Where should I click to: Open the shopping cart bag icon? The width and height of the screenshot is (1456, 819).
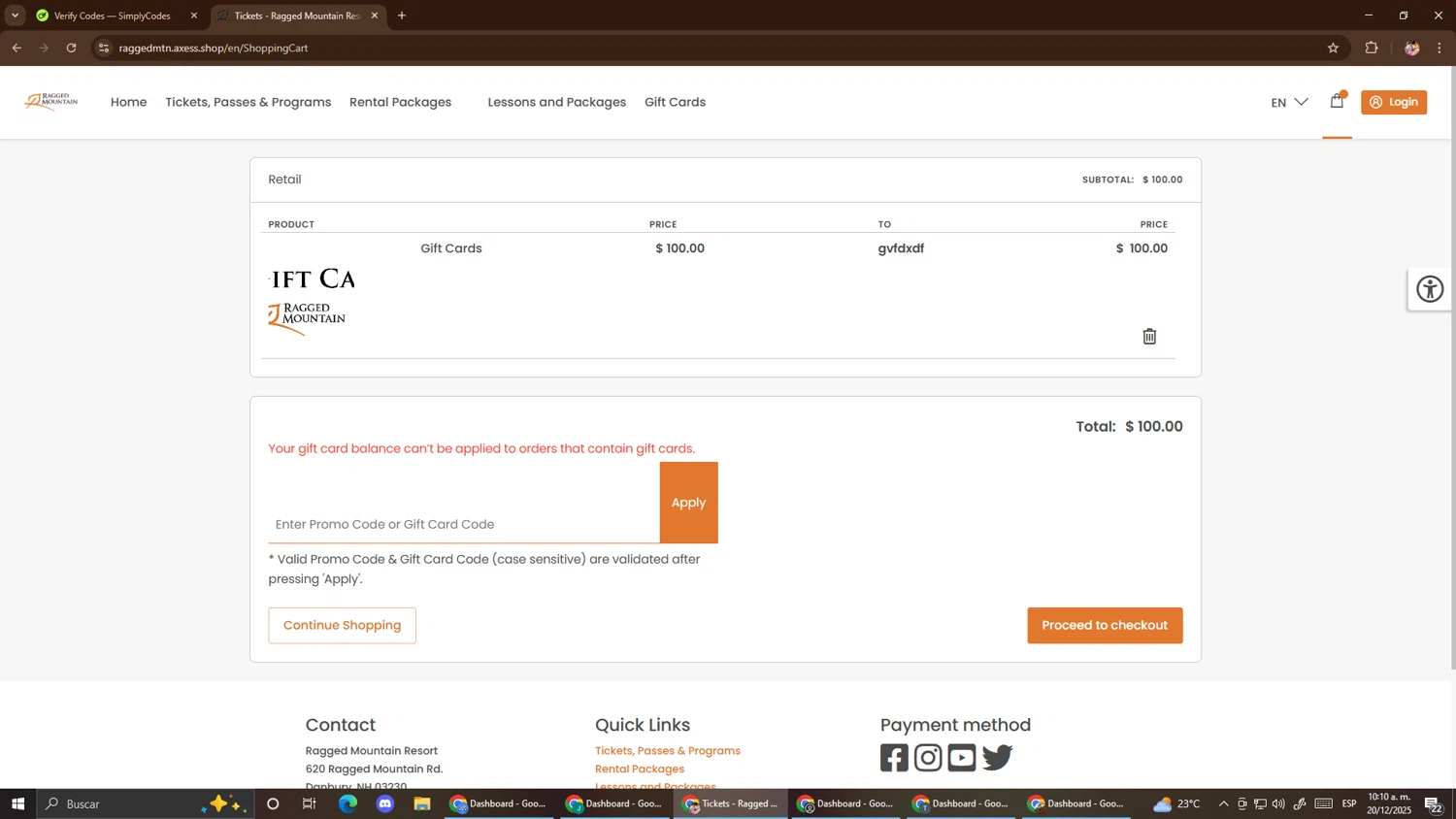pos(1337,101)
